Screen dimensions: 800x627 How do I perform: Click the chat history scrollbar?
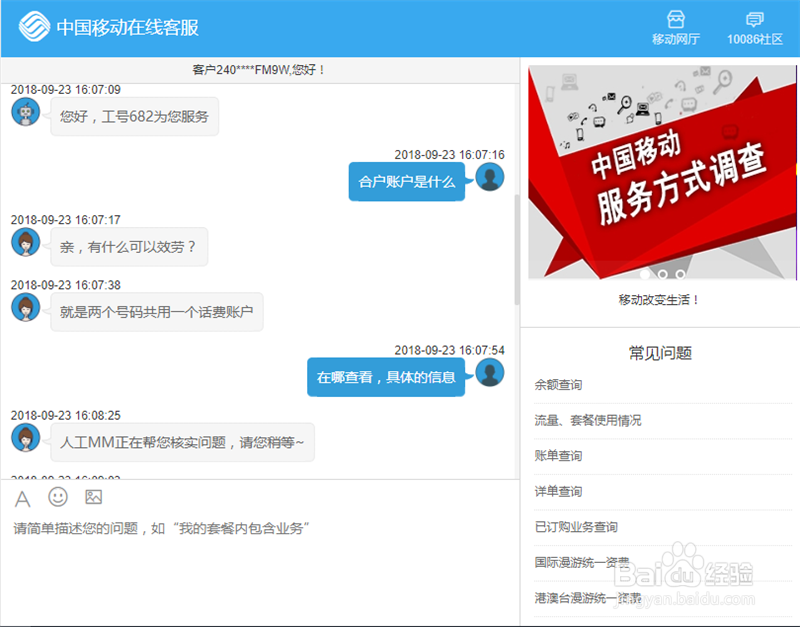click(517, 249)
